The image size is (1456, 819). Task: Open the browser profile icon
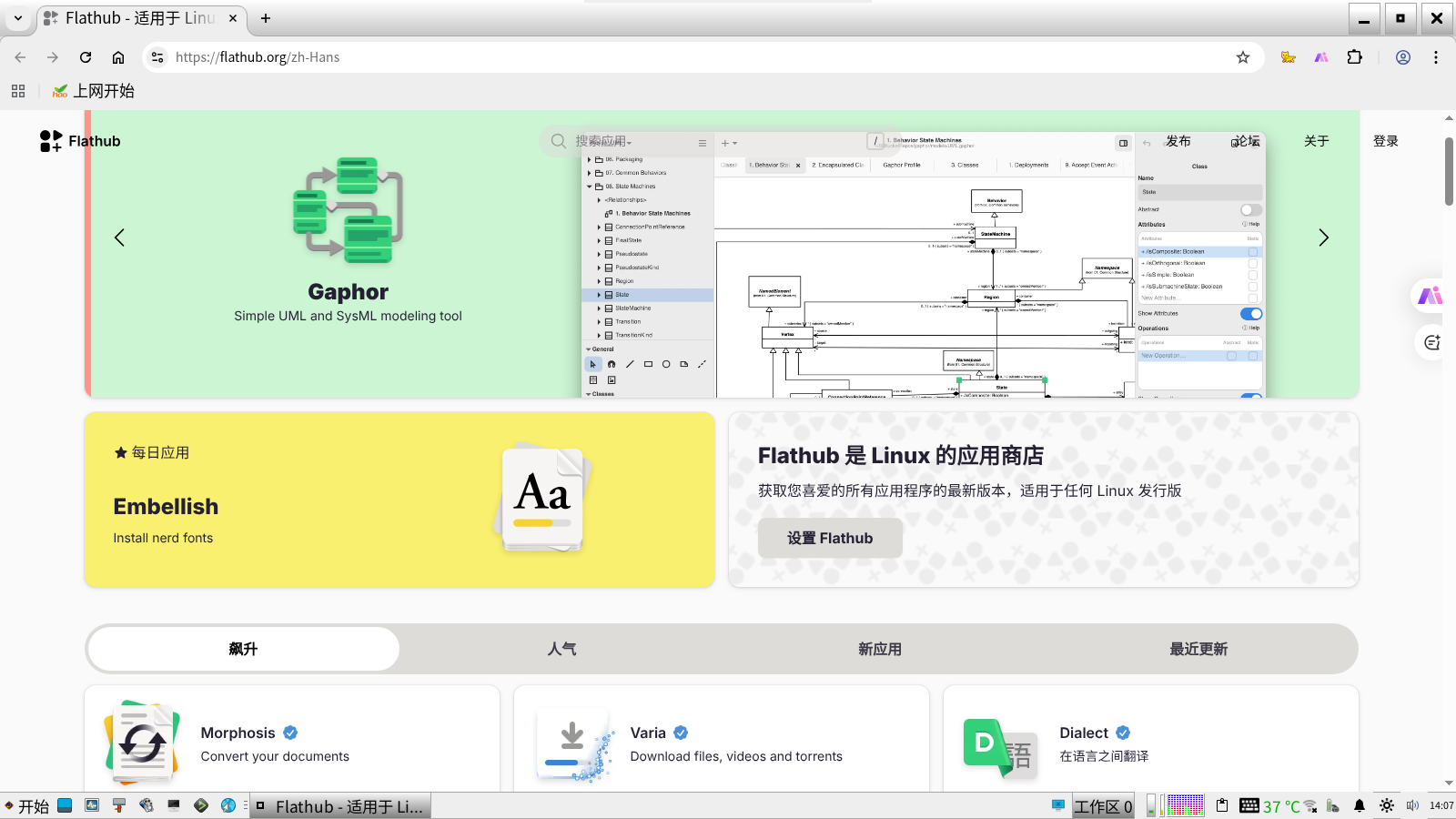[x=1403, y=57]
